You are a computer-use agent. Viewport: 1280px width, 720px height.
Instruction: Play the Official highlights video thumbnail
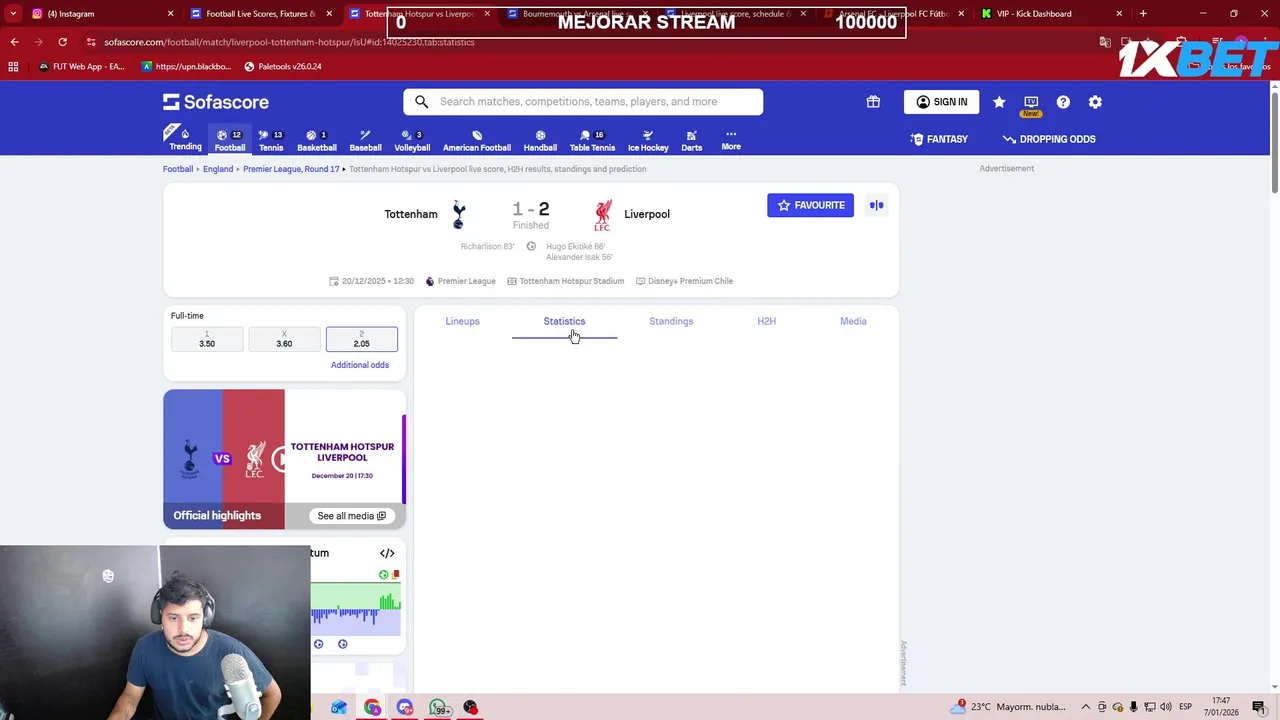284,459
